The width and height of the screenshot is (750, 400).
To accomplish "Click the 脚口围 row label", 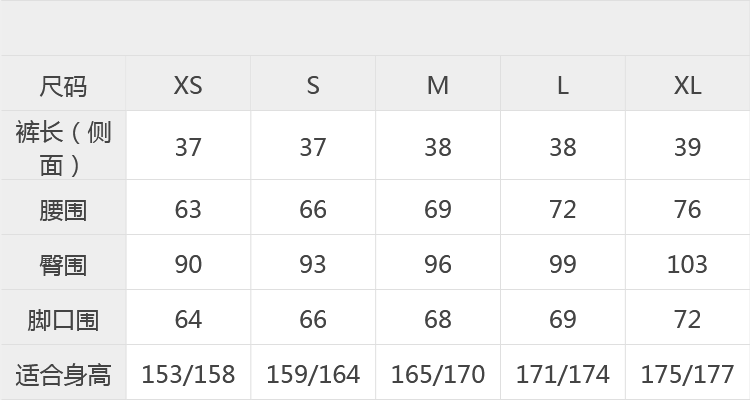I will (63, 317).
